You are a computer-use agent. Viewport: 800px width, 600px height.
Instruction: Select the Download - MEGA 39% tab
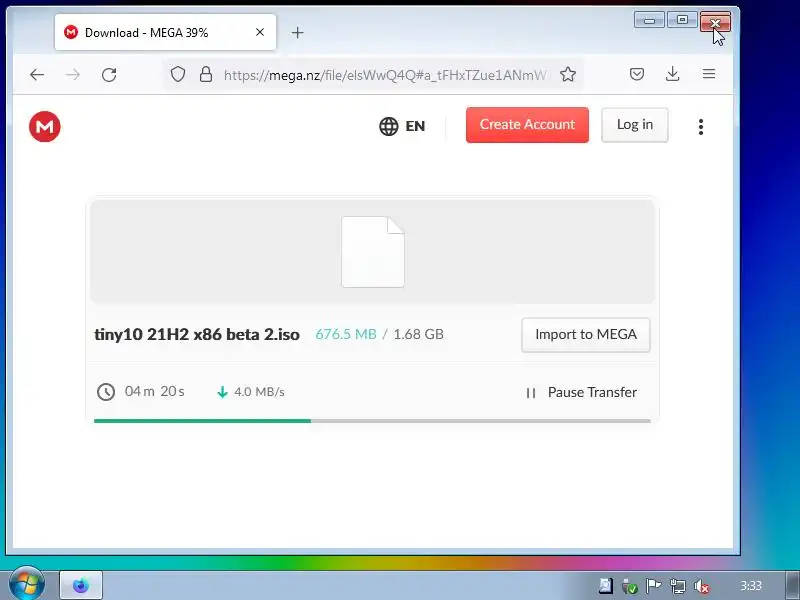click(165, 33)
